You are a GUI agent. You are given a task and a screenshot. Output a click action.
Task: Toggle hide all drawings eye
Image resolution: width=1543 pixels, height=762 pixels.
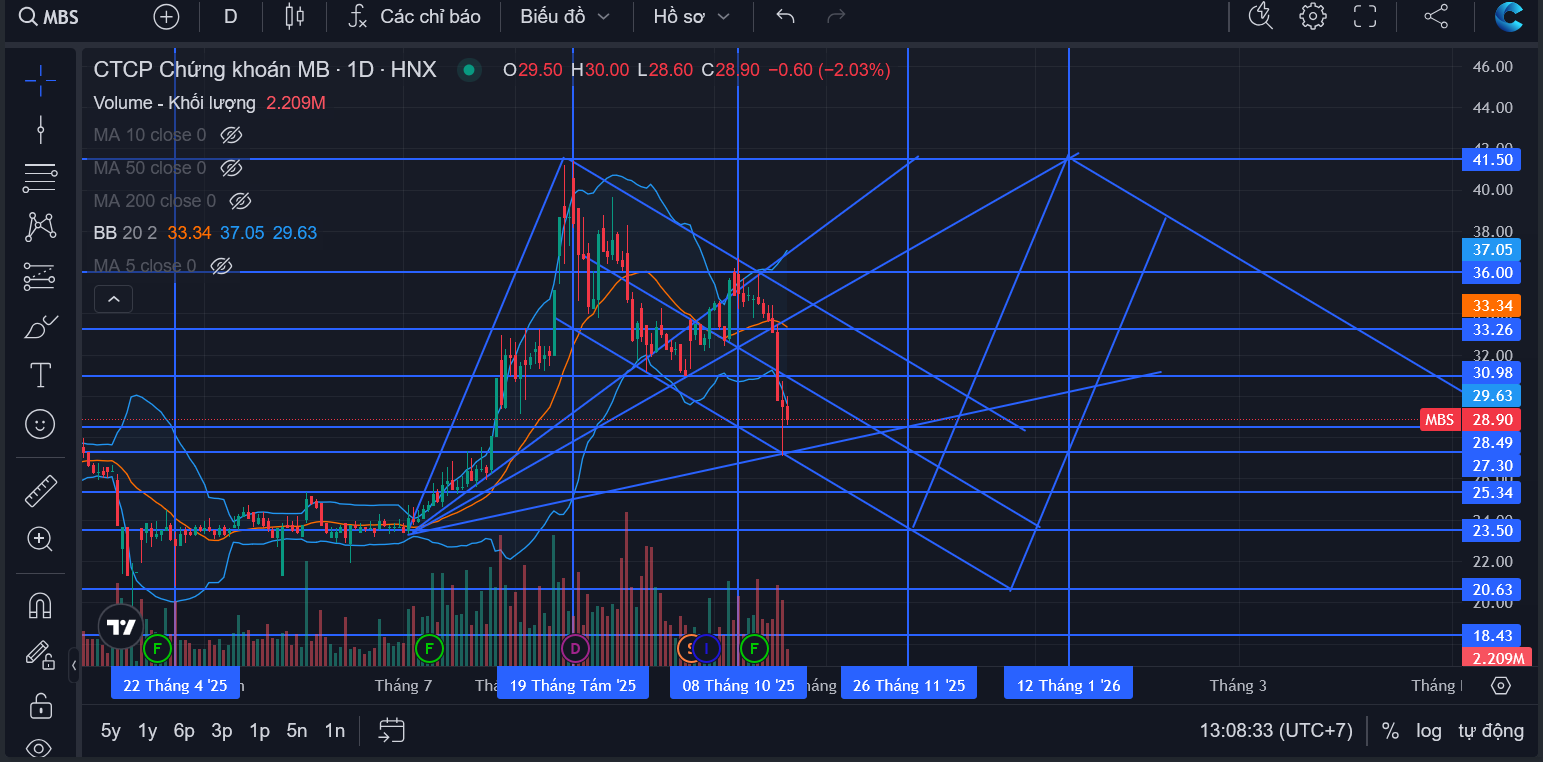pyautogui.click(x=40, y=748)
